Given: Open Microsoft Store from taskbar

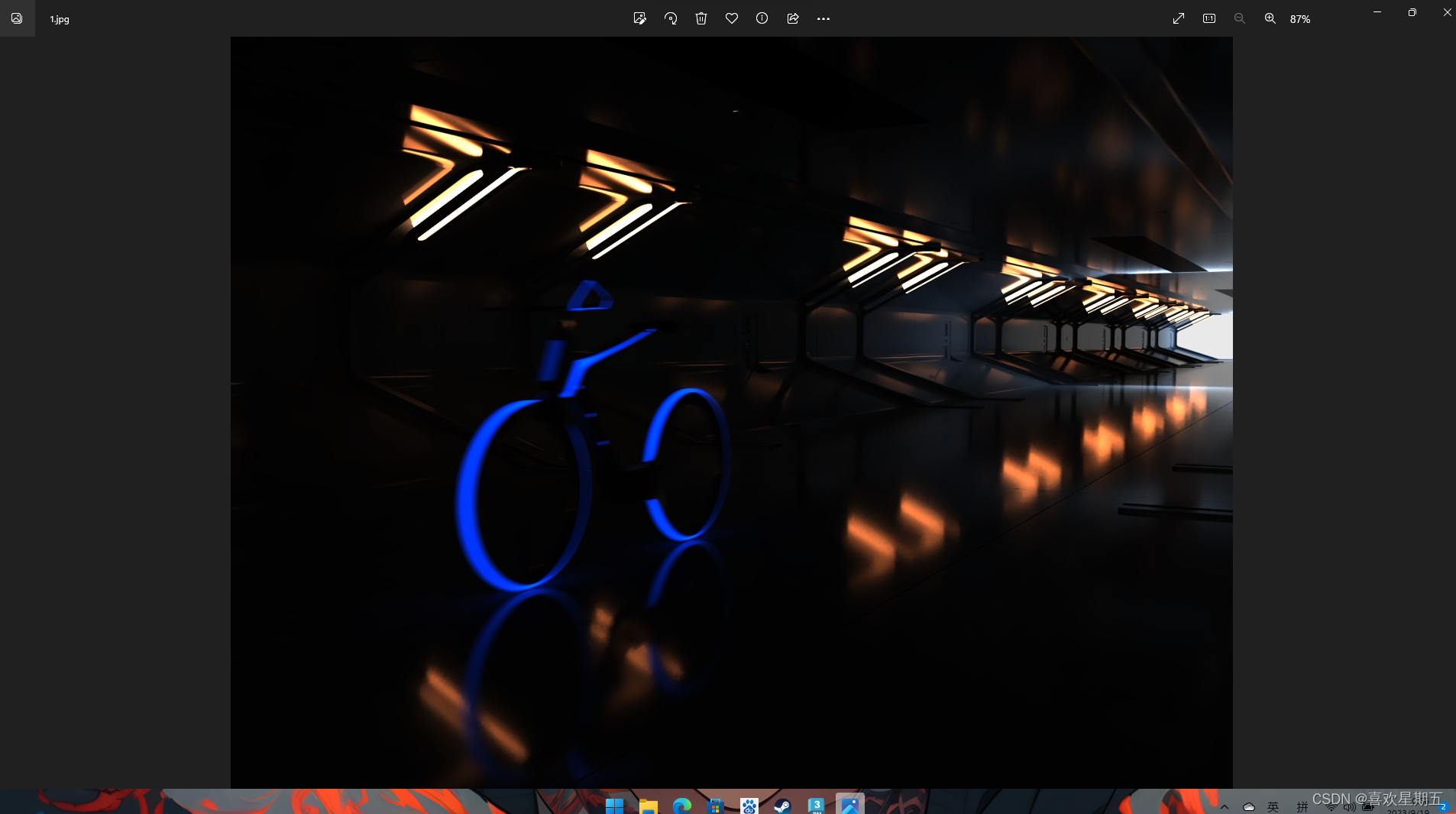Looking at the screenshot, I should (x=715, y=805).
